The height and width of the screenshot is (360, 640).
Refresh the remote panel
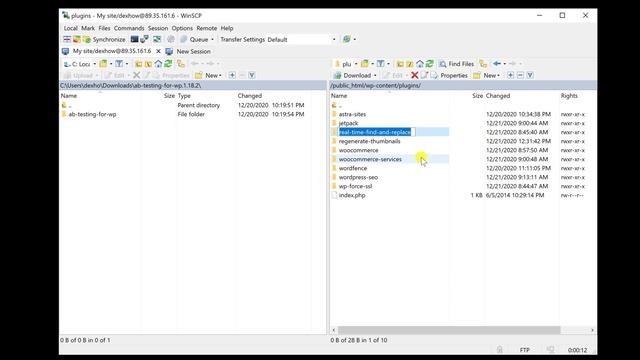(429, 64)
